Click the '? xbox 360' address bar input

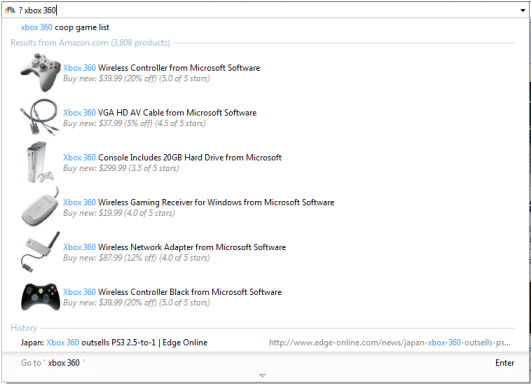coord(264,10)
